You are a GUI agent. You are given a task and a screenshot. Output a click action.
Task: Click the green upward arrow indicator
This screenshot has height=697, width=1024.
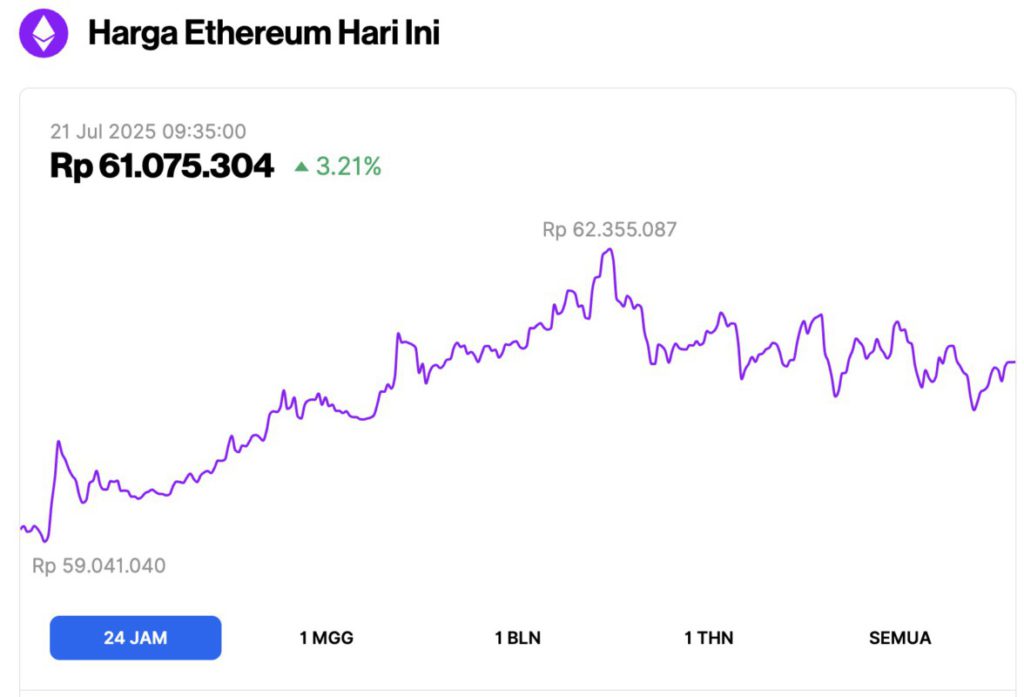point(300,164)
